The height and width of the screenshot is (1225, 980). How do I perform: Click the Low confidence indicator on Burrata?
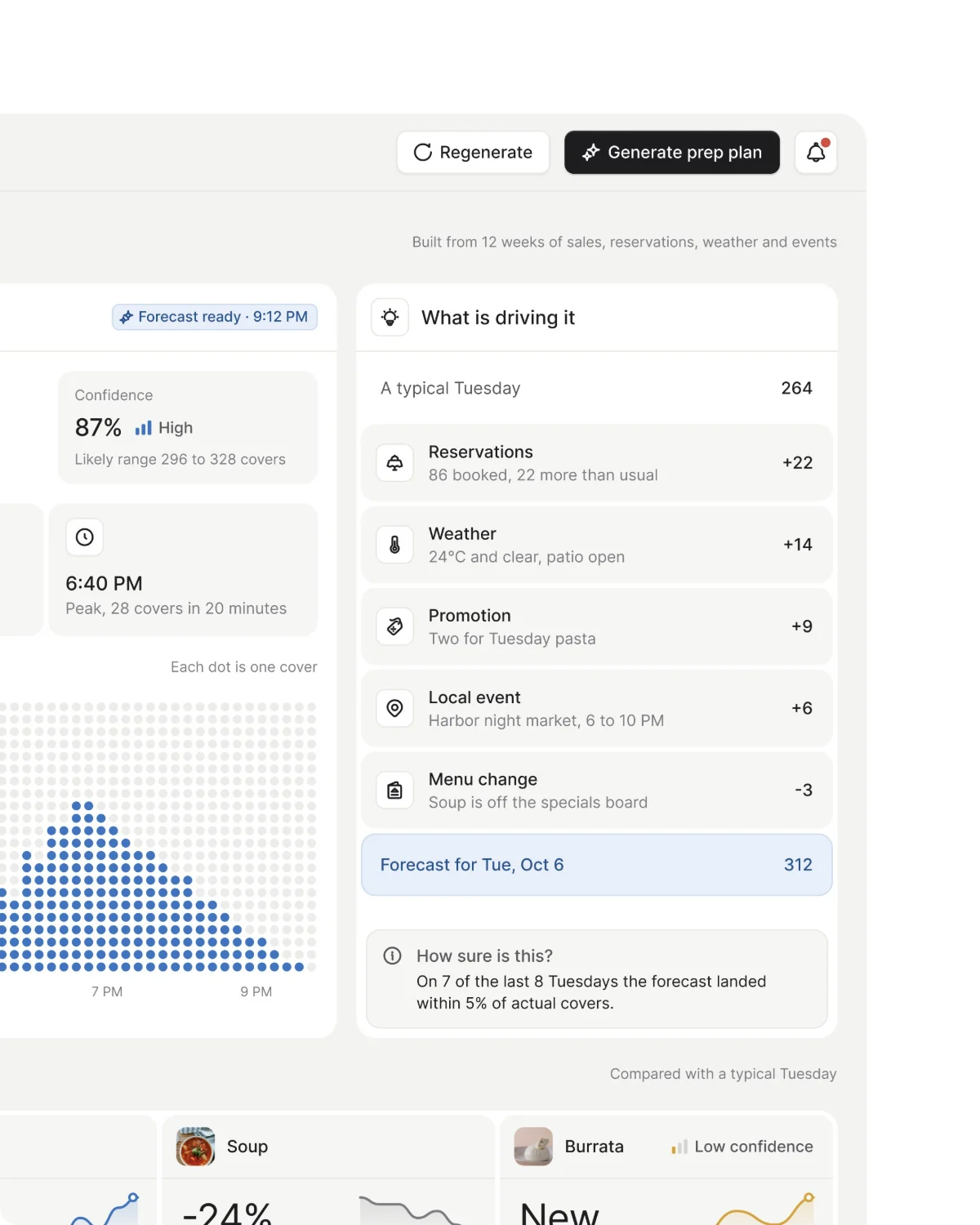click(742, 1147)
